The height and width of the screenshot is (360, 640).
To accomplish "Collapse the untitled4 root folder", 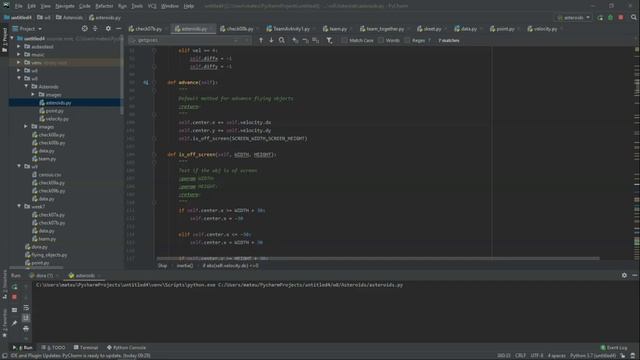I will 12,38.
